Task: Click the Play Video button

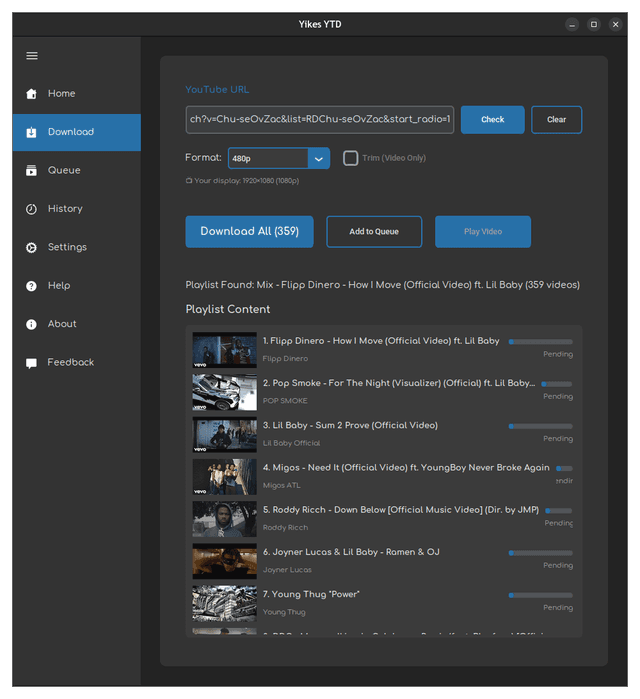Action: (x=483, y=231)
